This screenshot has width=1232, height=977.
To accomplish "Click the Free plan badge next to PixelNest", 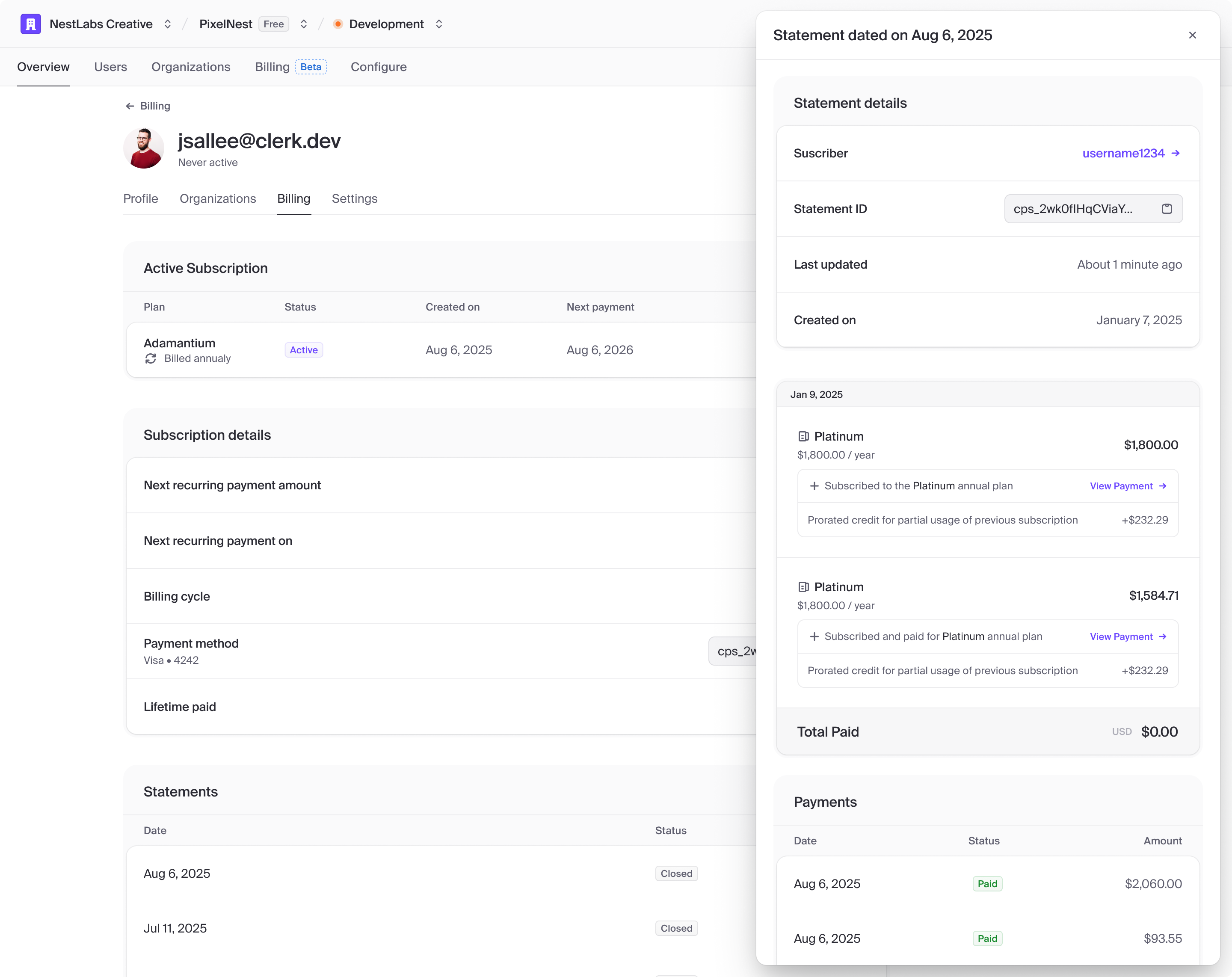I will (274, 24).
